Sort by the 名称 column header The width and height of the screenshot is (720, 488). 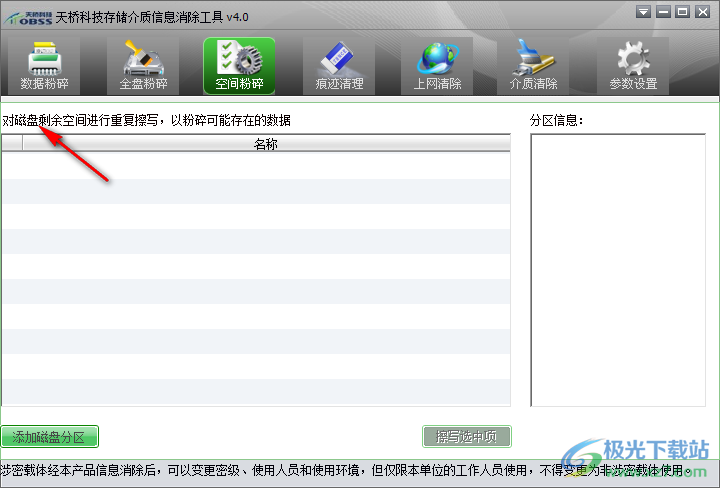click(266, 144)
